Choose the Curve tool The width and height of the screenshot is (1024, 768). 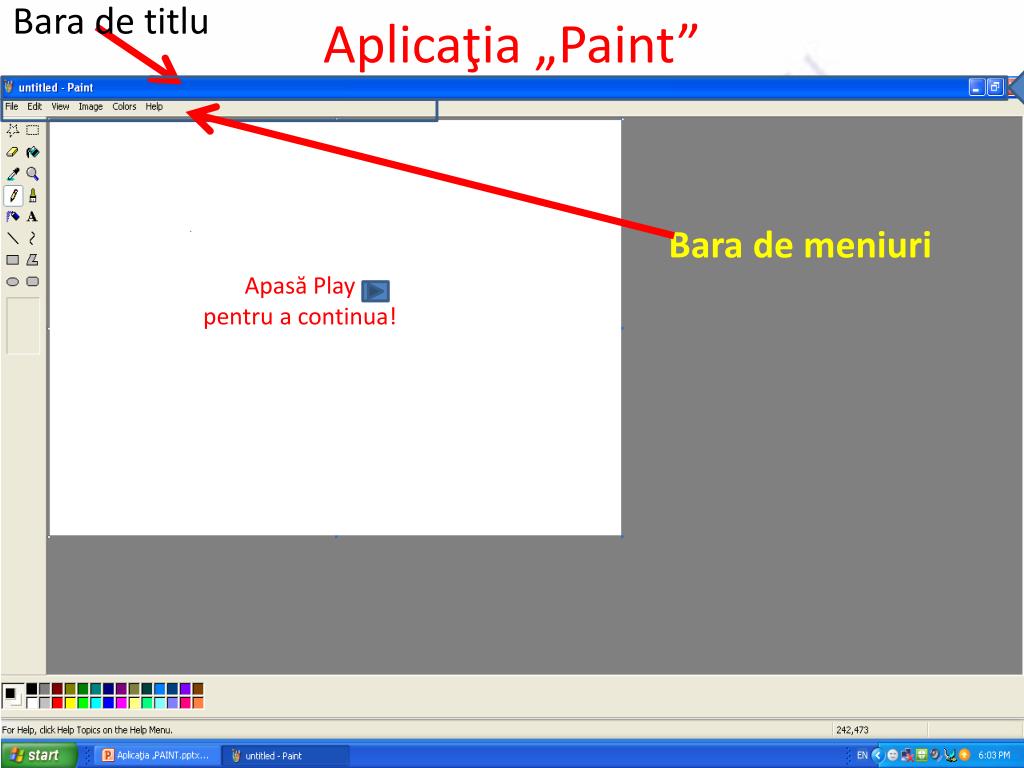point(33,238)
